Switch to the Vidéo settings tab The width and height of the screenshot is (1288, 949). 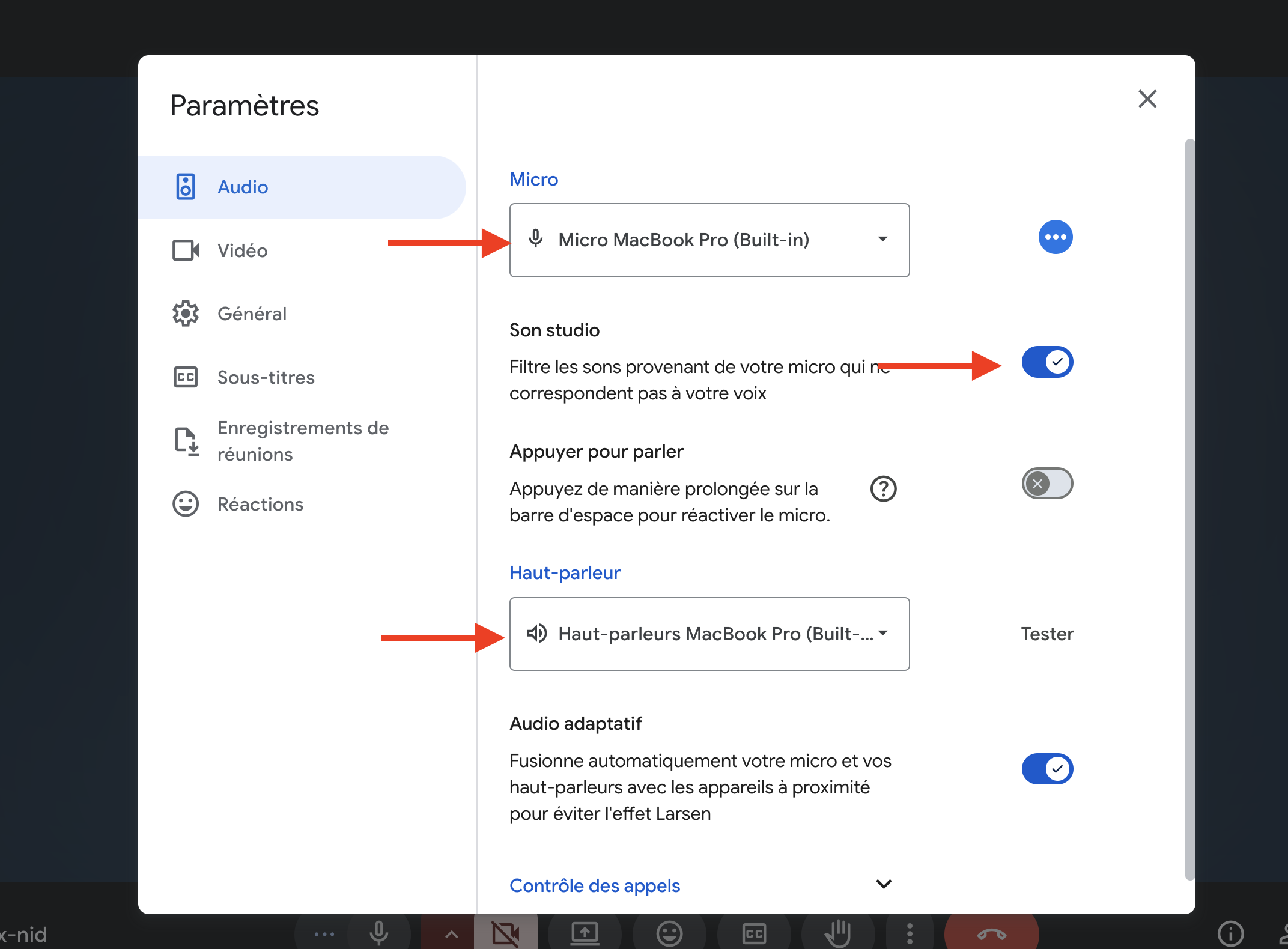[x=242, y=250]
